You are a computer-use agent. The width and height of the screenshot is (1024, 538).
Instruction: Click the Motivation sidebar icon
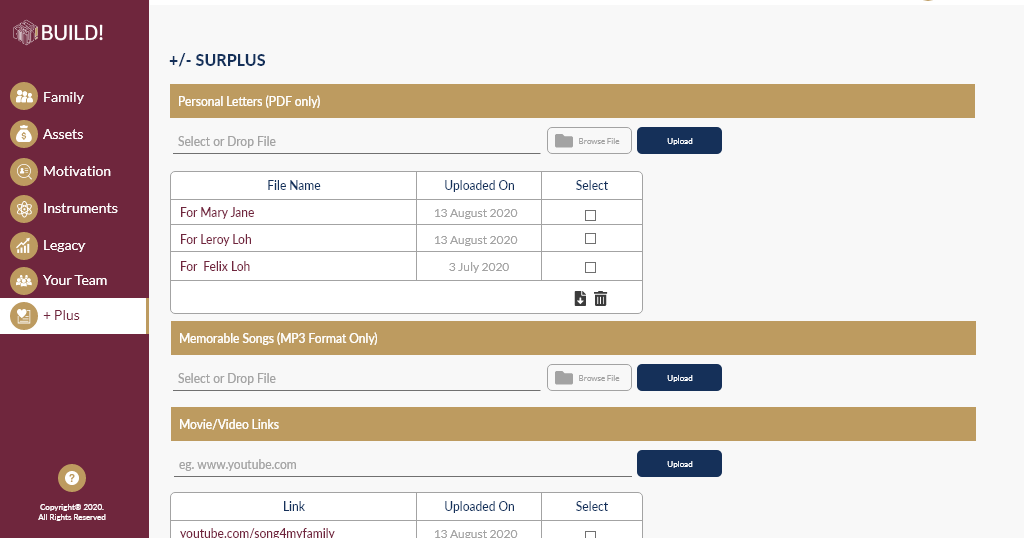click(x=24, y=171)
